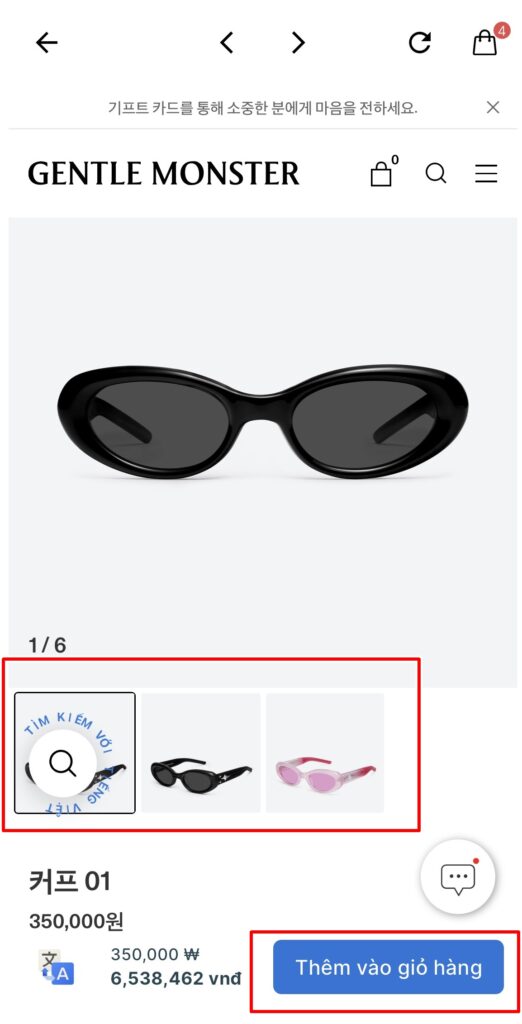Select the black side-view sunglasses thumbnail

201,752
